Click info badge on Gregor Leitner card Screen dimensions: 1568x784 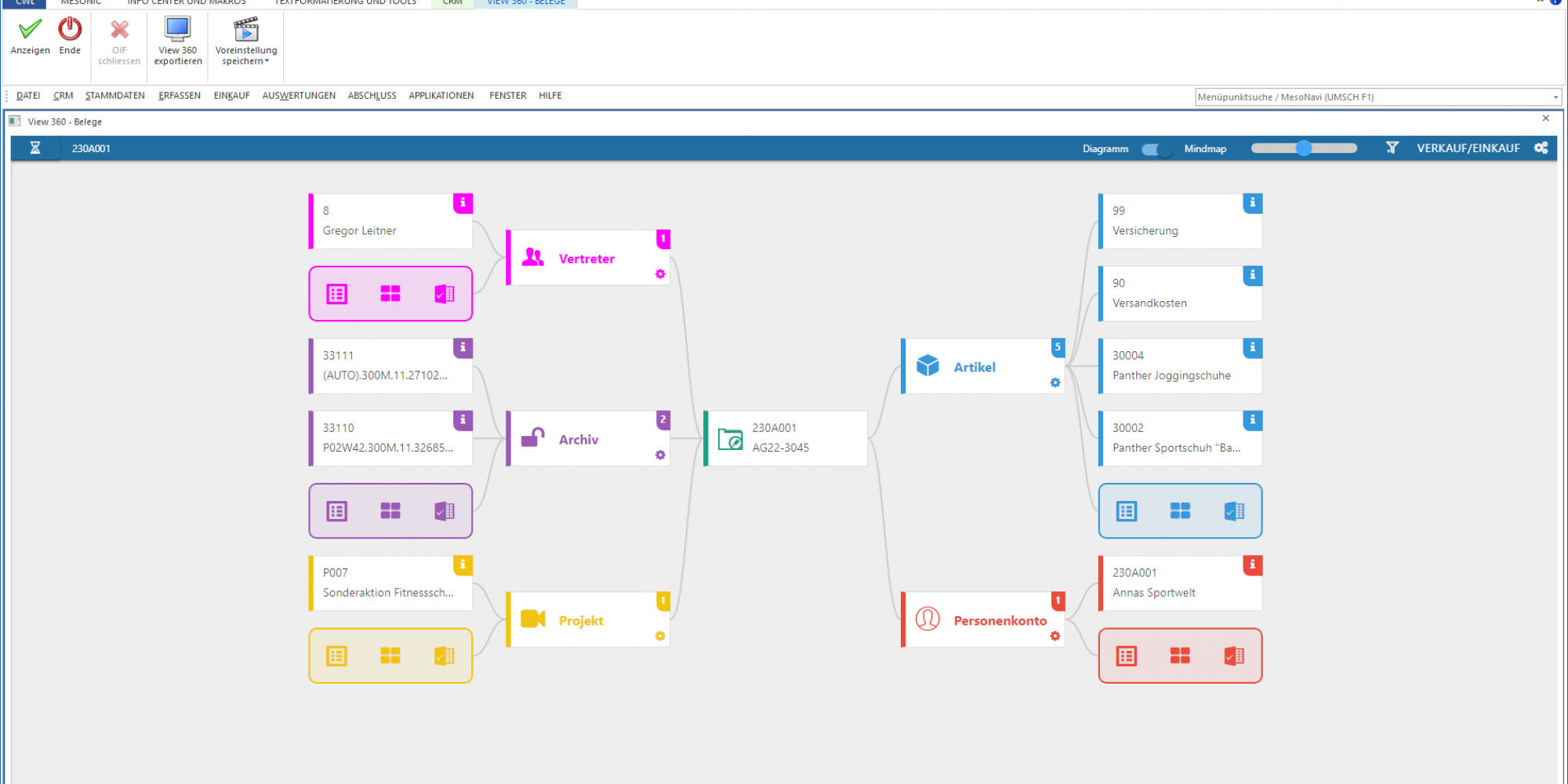(x=463, y=203)
